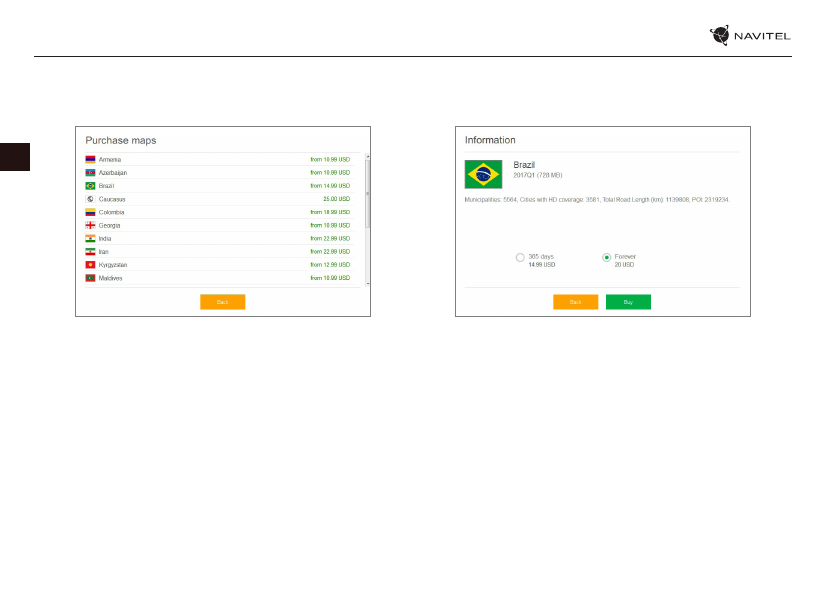The width and height of the screenshot is (840, 595).
Task: Click Back in the Information dialog
Action: pyautogui.click(x=575, y=301)
